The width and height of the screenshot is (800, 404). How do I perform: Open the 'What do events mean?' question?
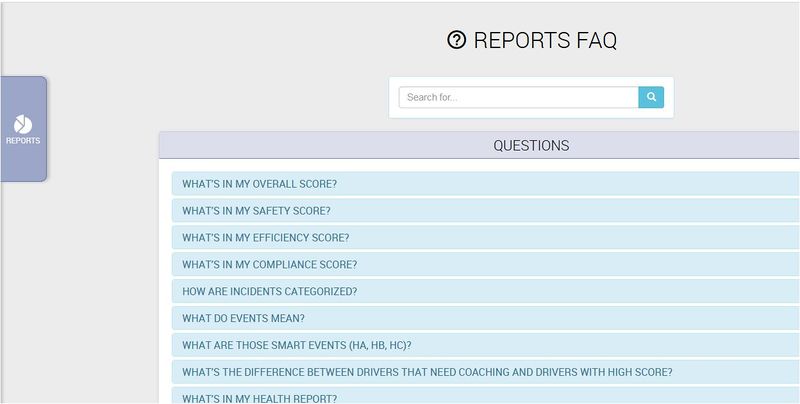click(243, 319)
